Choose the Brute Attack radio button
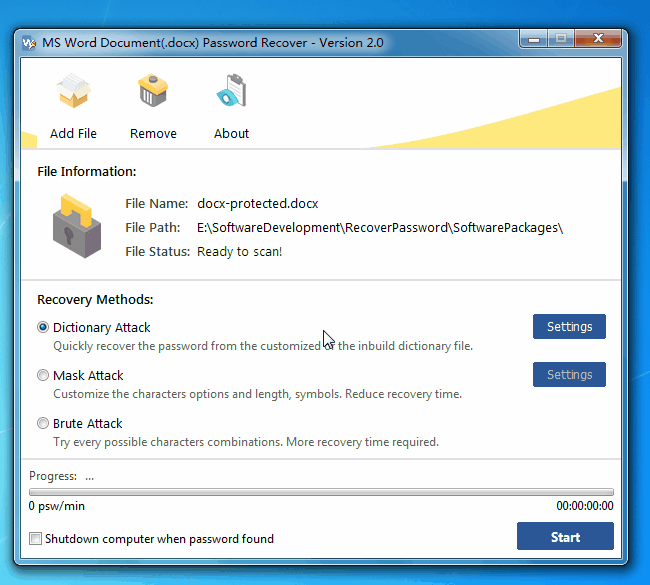Image resolution: width=650 pixels, height=585 pixels. point(43,423)
